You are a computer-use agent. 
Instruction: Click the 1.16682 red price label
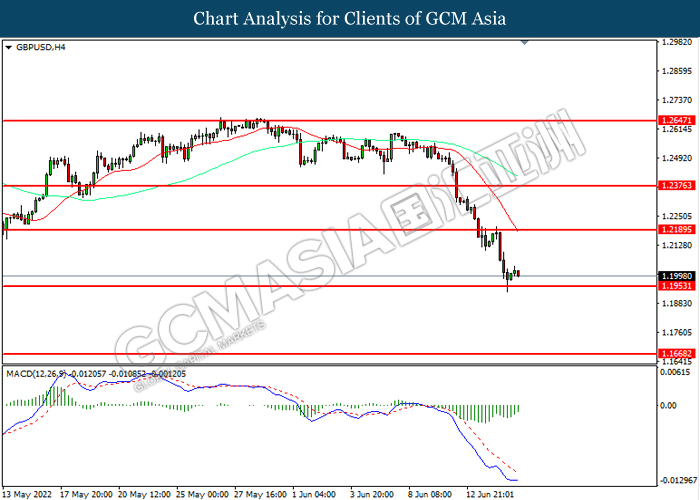[677, 354]
